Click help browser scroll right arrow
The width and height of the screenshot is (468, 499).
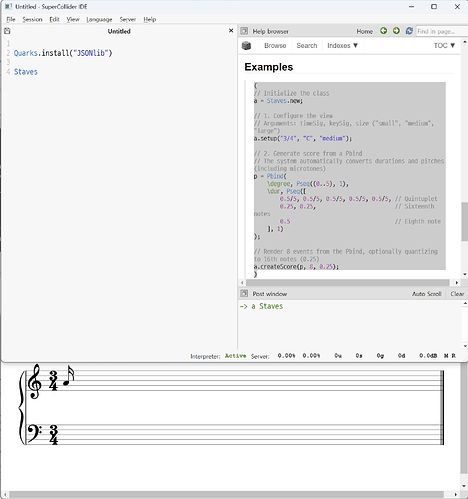coord(457,282)
